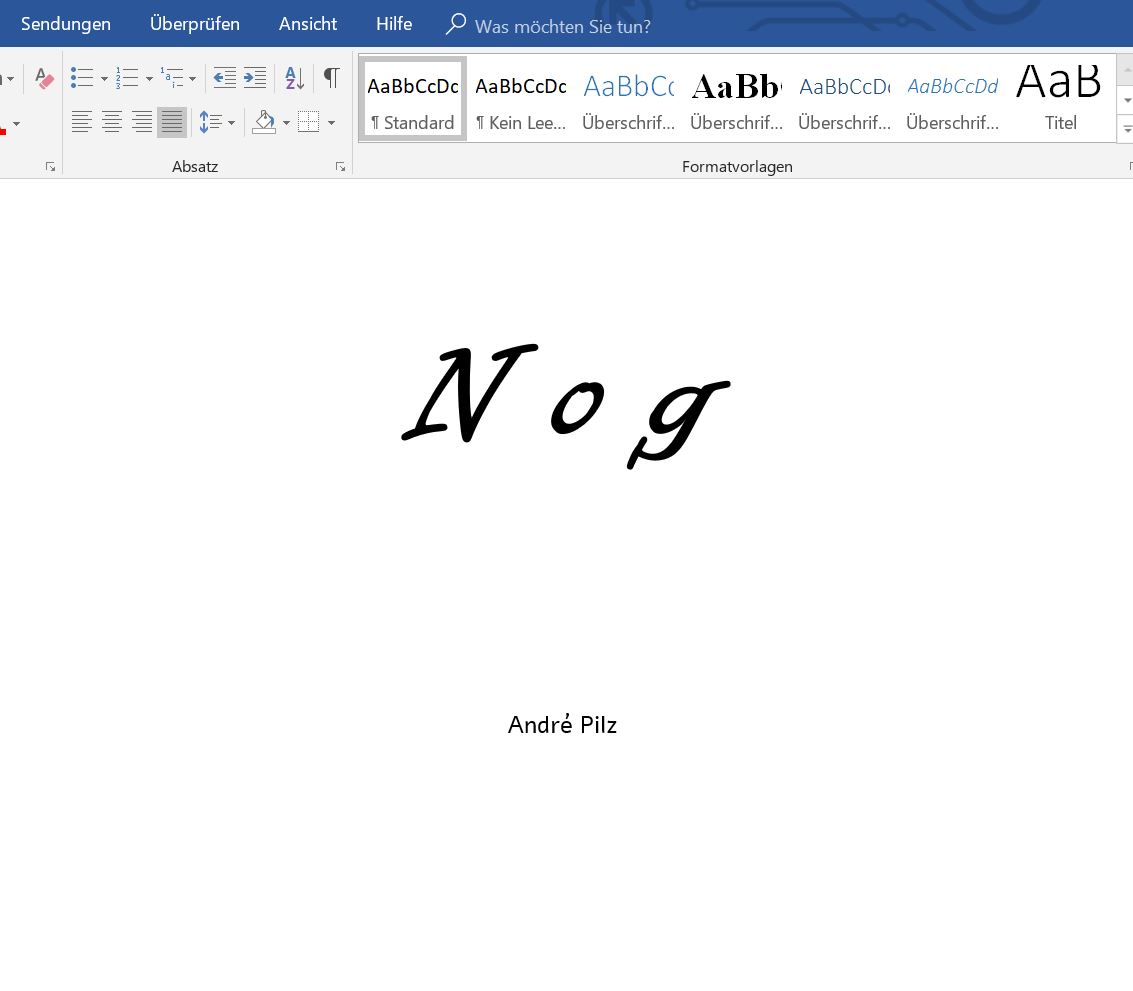1133x991 pixels.
Task: Click the author name André Pilz
Action: pyautogui.click(x=562, y=724)
